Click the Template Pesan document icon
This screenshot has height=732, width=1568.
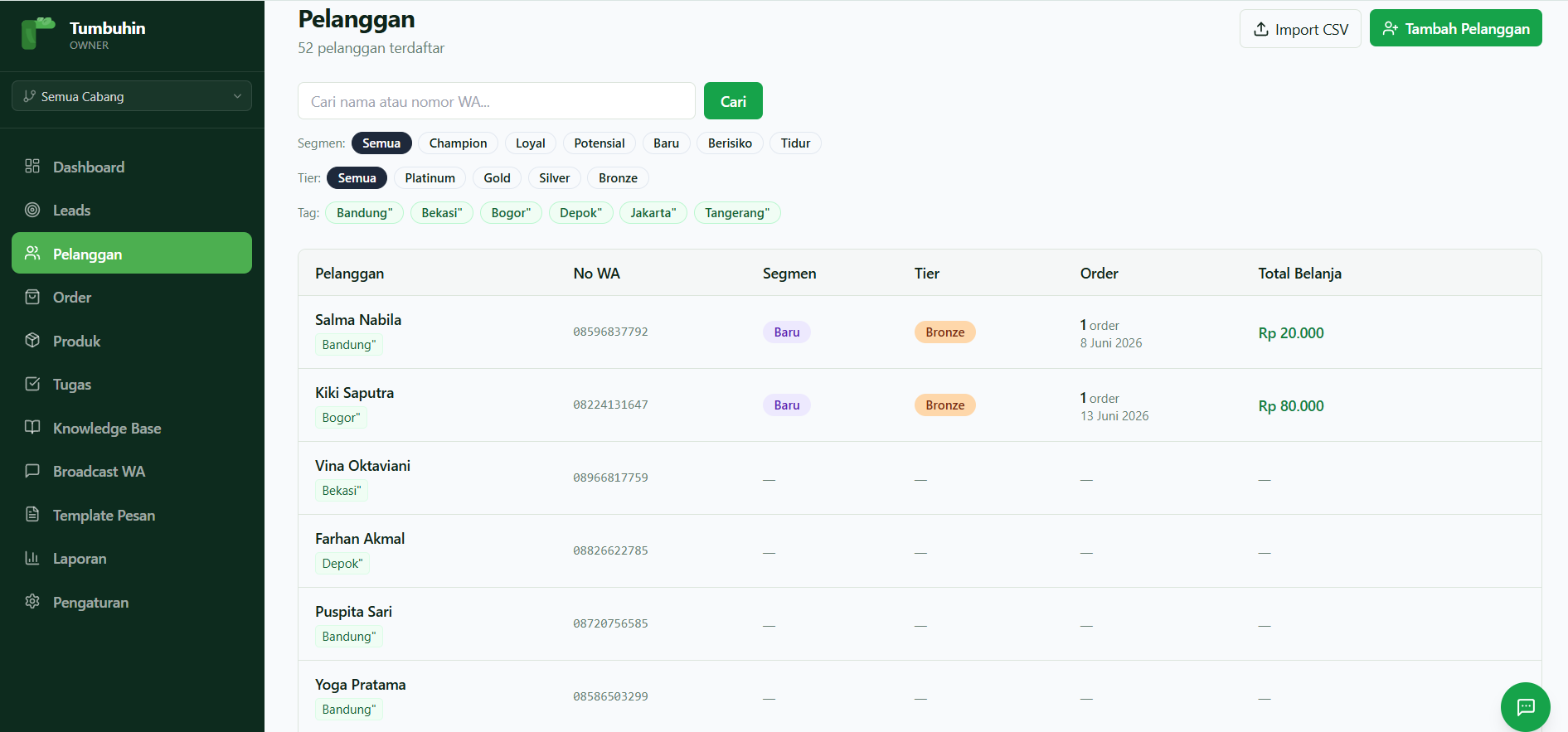click(x=32, y=514)
